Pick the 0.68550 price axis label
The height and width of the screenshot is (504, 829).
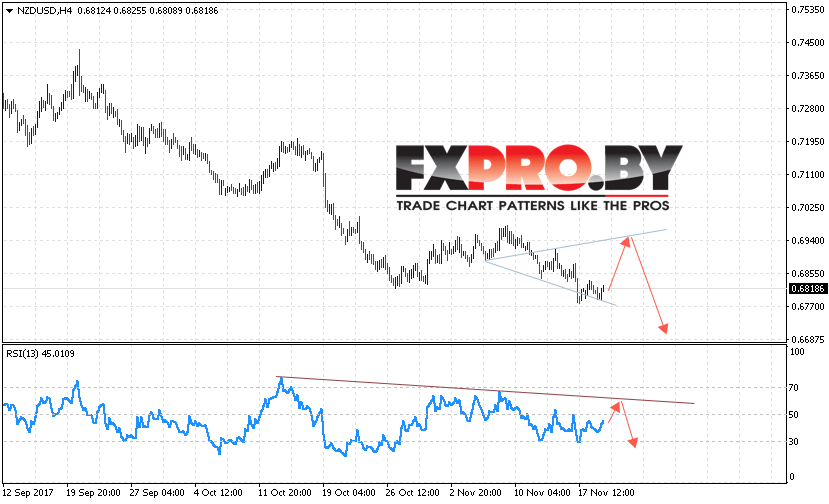[808, 273]
